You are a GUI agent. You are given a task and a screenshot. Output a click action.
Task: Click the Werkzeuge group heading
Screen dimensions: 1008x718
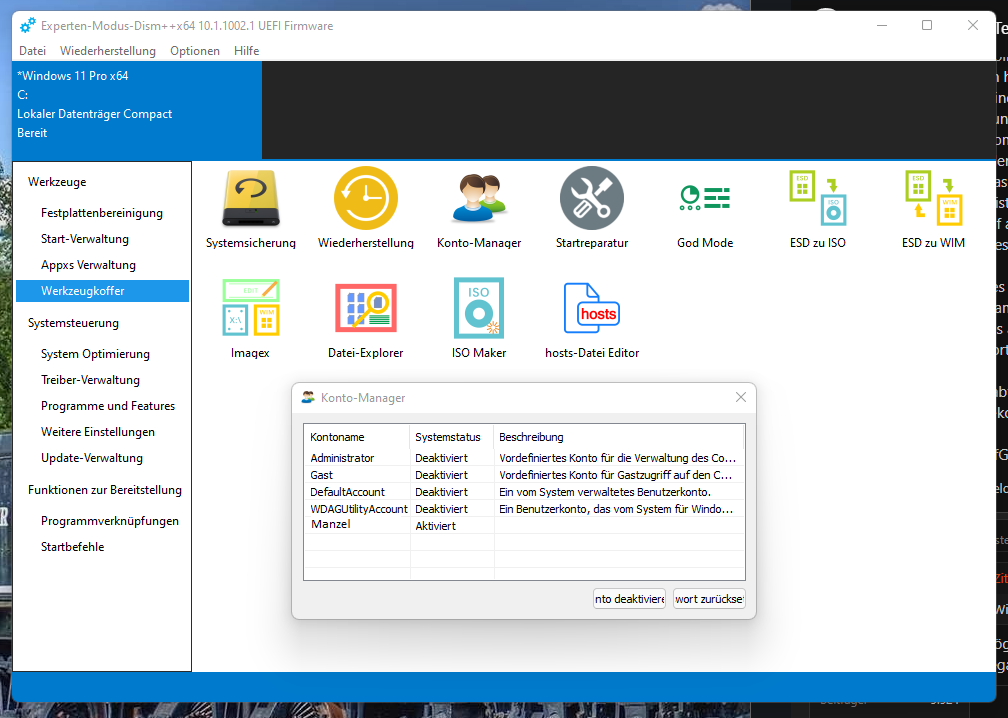click(x=57, y=182)
